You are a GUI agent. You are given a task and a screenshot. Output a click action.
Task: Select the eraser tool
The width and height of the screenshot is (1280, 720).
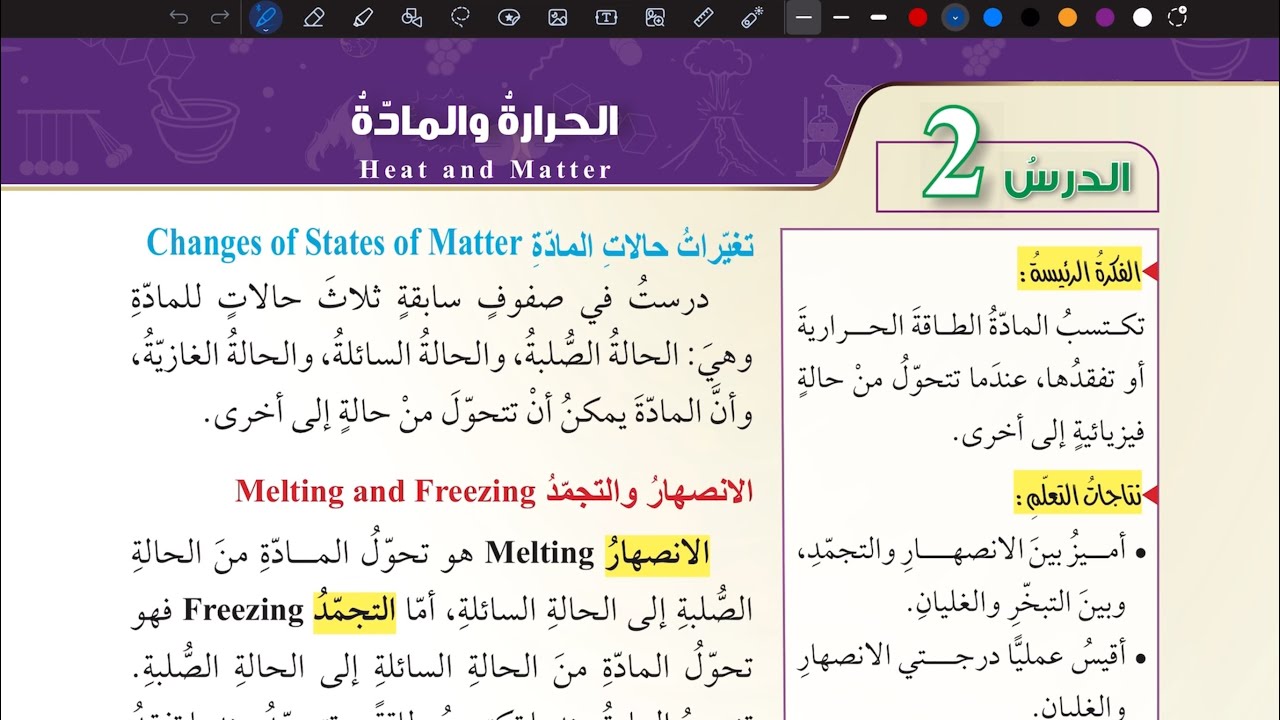(314, 17)
